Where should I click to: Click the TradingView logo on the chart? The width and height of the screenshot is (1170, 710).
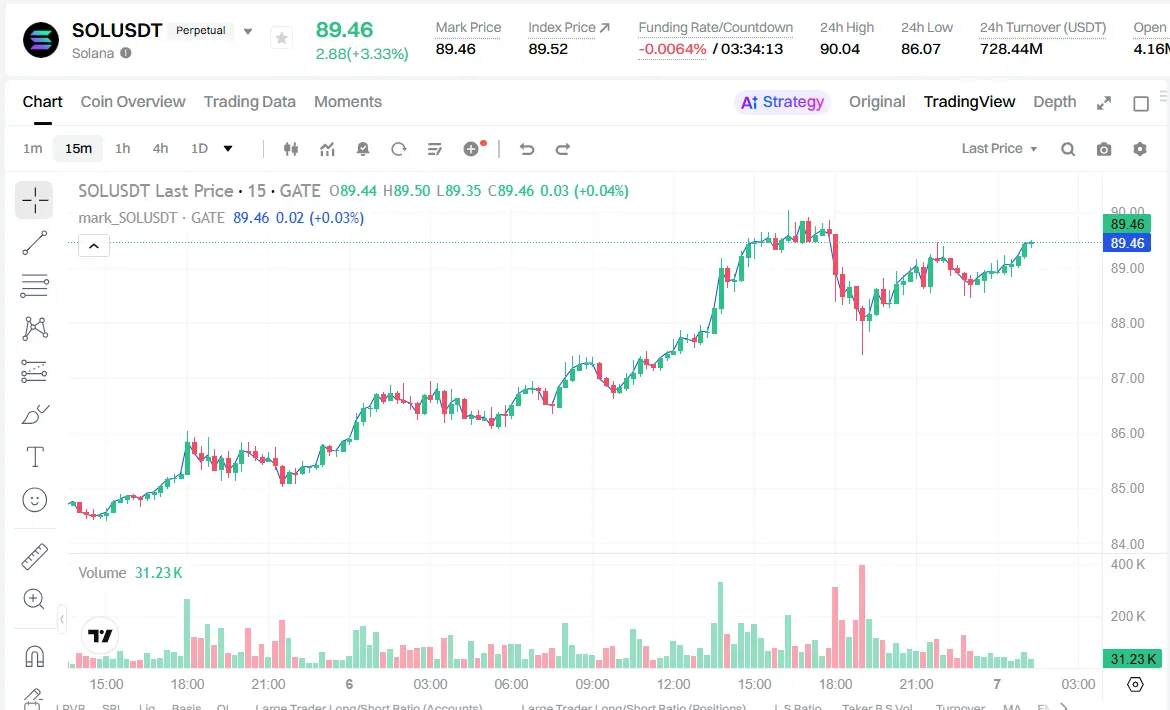pyautogui.click(x=100, y=635)
